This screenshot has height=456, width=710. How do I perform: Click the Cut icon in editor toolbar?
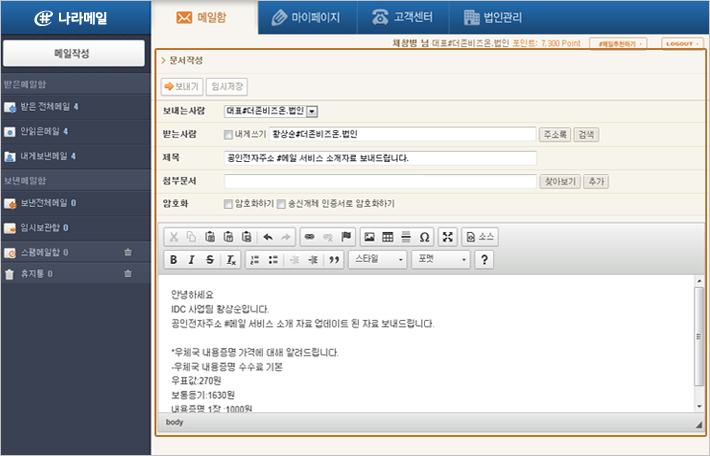click(x=173, y=237)
